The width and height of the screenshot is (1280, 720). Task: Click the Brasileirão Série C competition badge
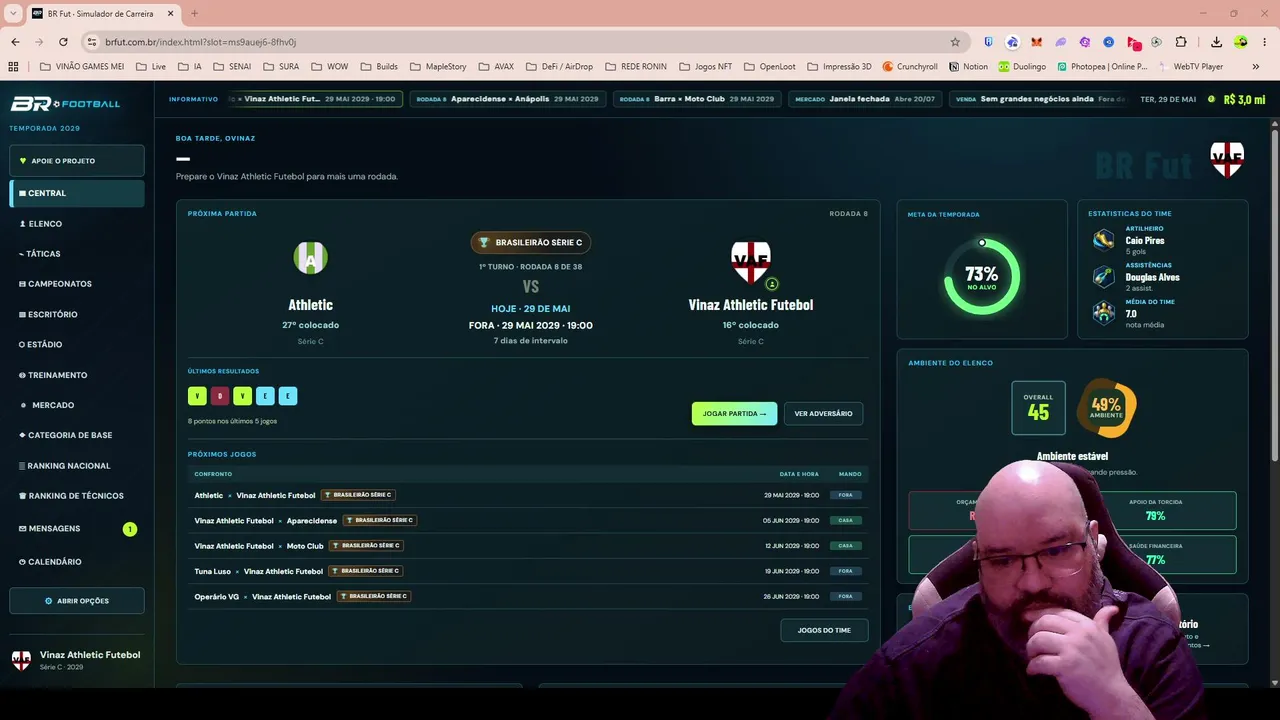531,242
